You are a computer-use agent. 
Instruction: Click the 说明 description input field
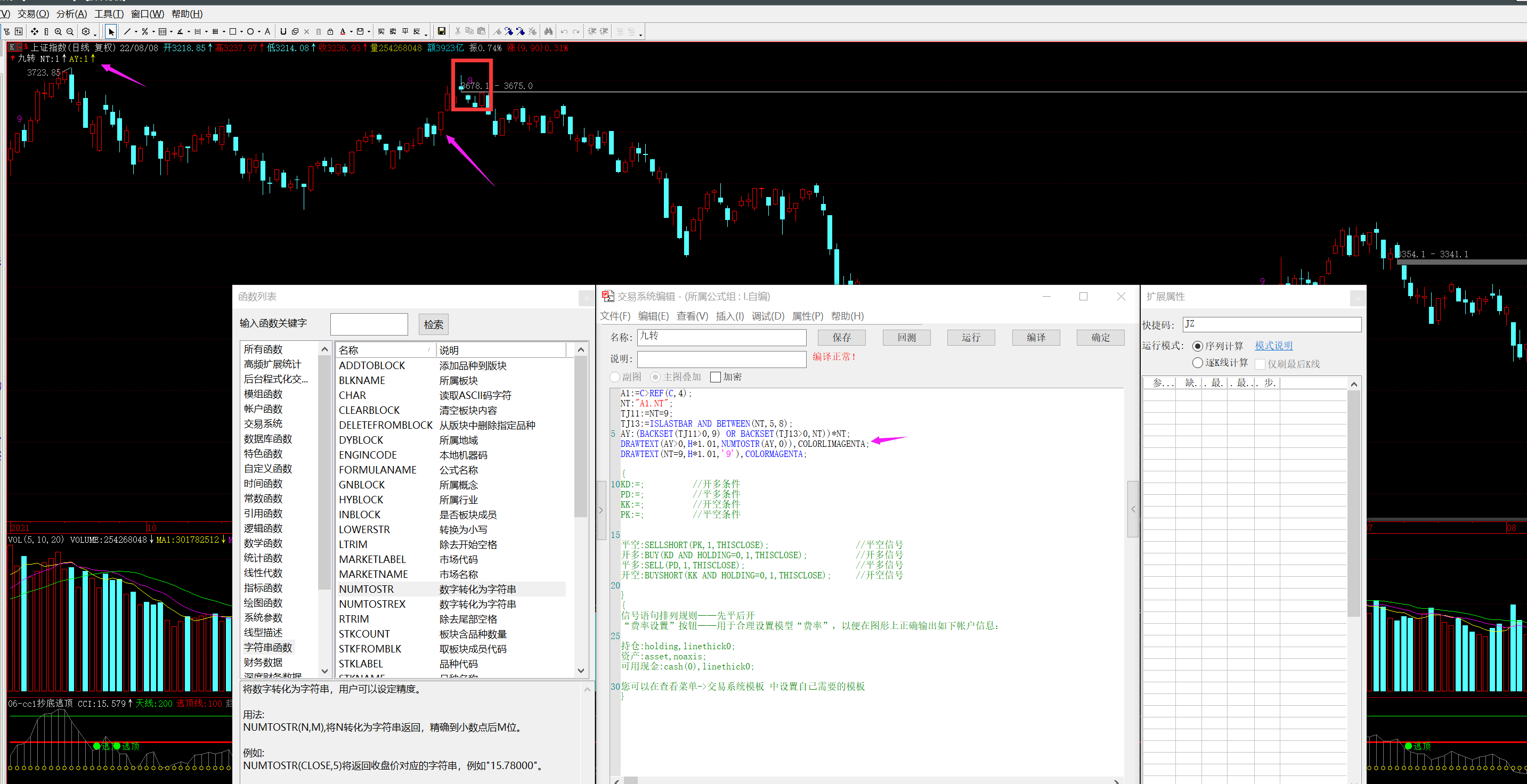(x=721, y=359)
